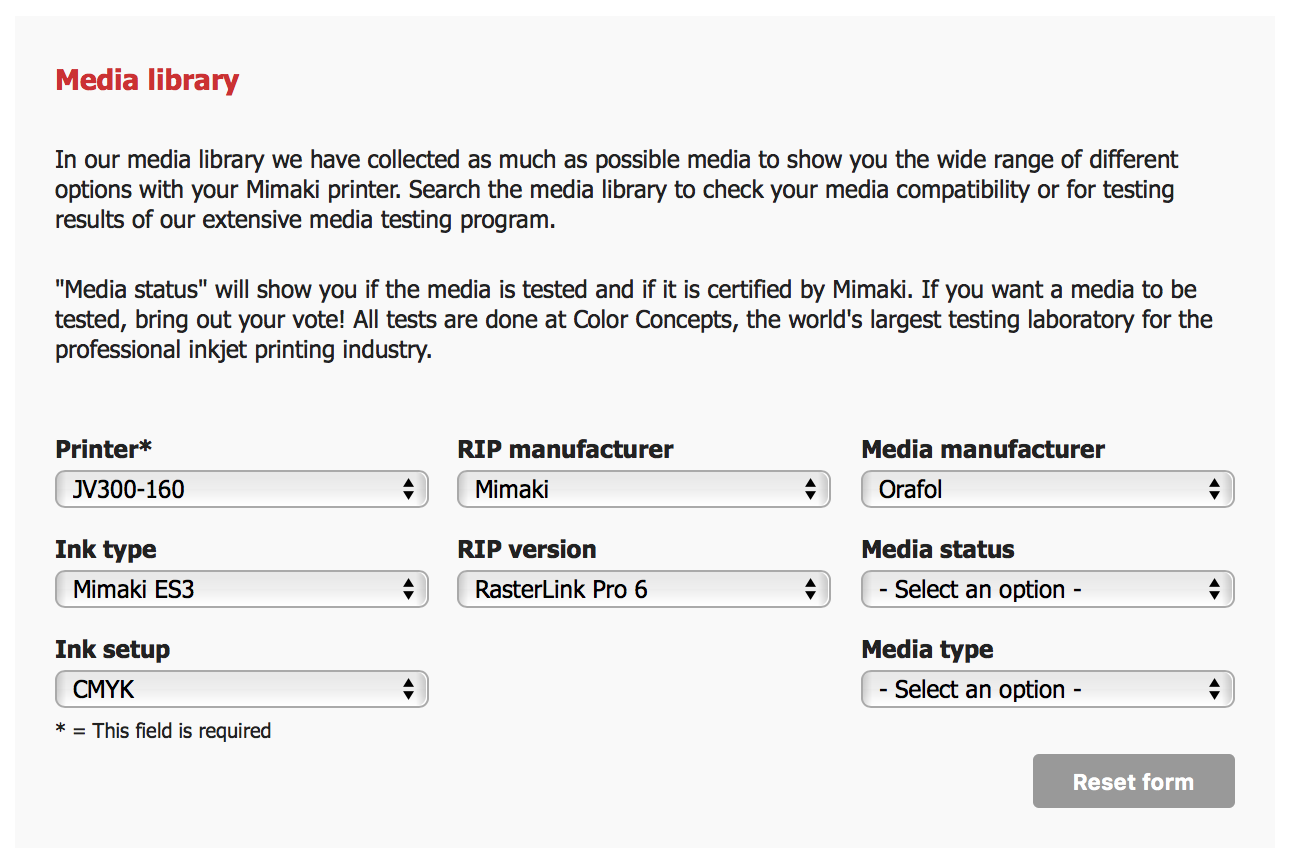Click the RIP version label
The width and height of the screenshot is (1290, 866).
click(527, 549)
